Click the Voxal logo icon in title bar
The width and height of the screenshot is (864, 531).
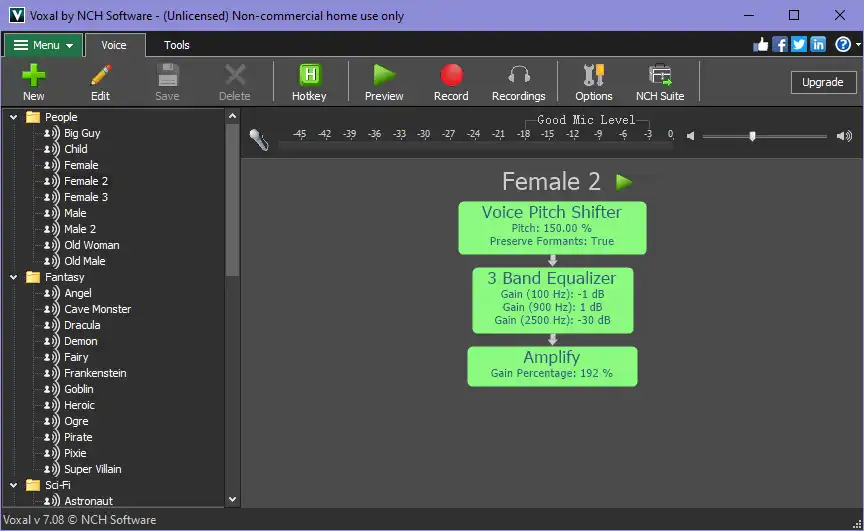(x=17, y=15)
